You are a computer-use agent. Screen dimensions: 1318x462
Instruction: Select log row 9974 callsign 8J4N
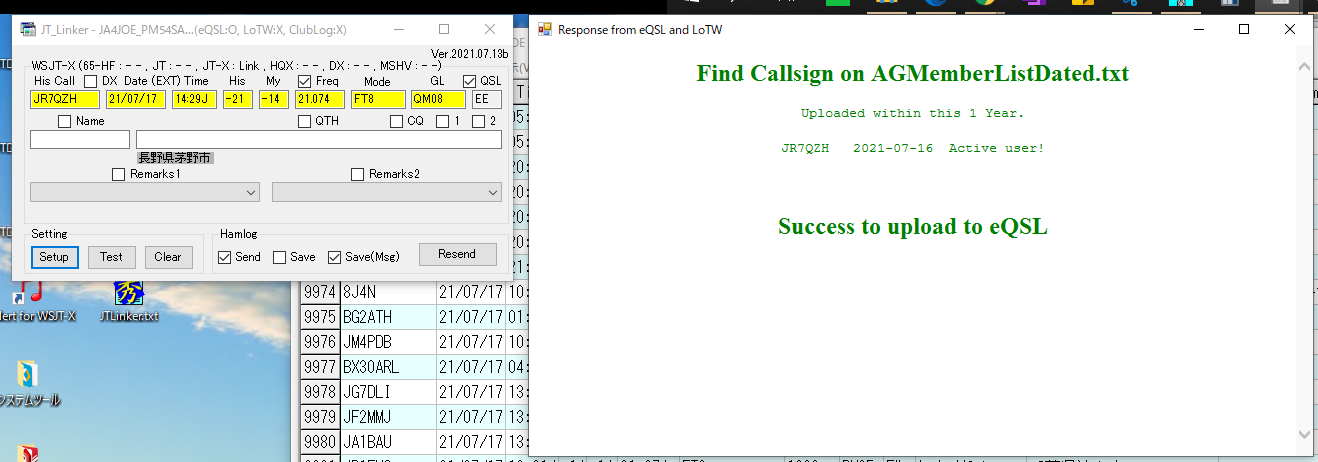point(388,292)
